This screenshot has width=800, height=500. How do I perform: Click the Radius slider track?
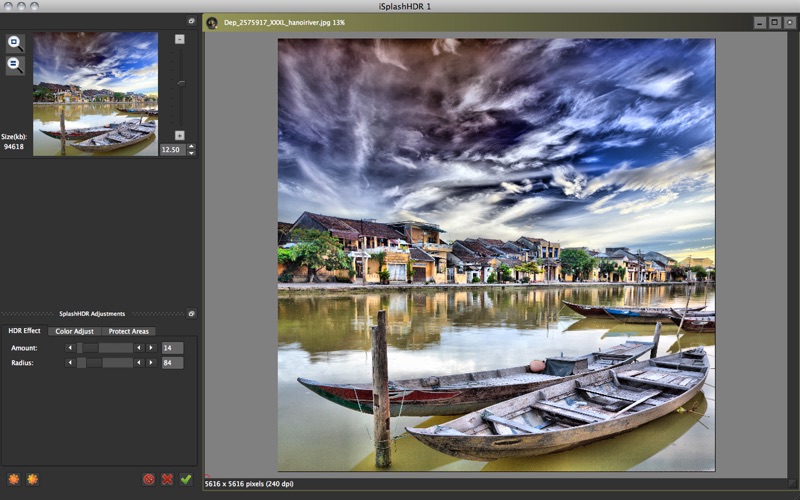(105, 363)
